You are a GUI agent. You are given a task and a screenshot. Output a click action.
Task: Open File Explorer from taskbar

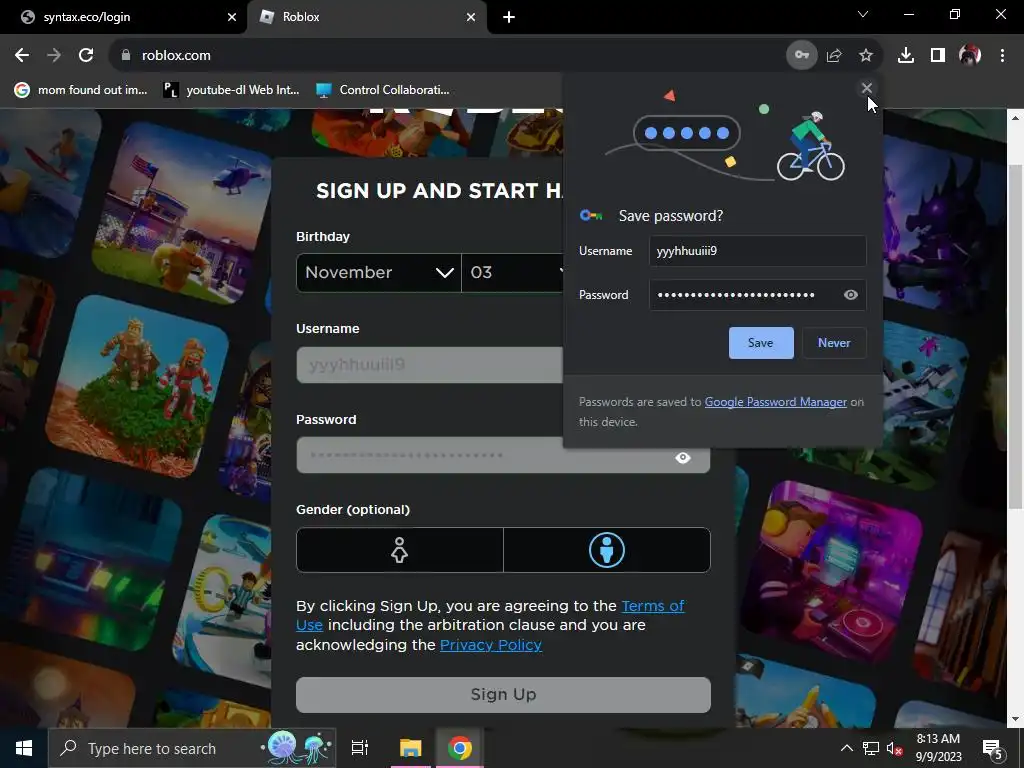coord(411,748)
